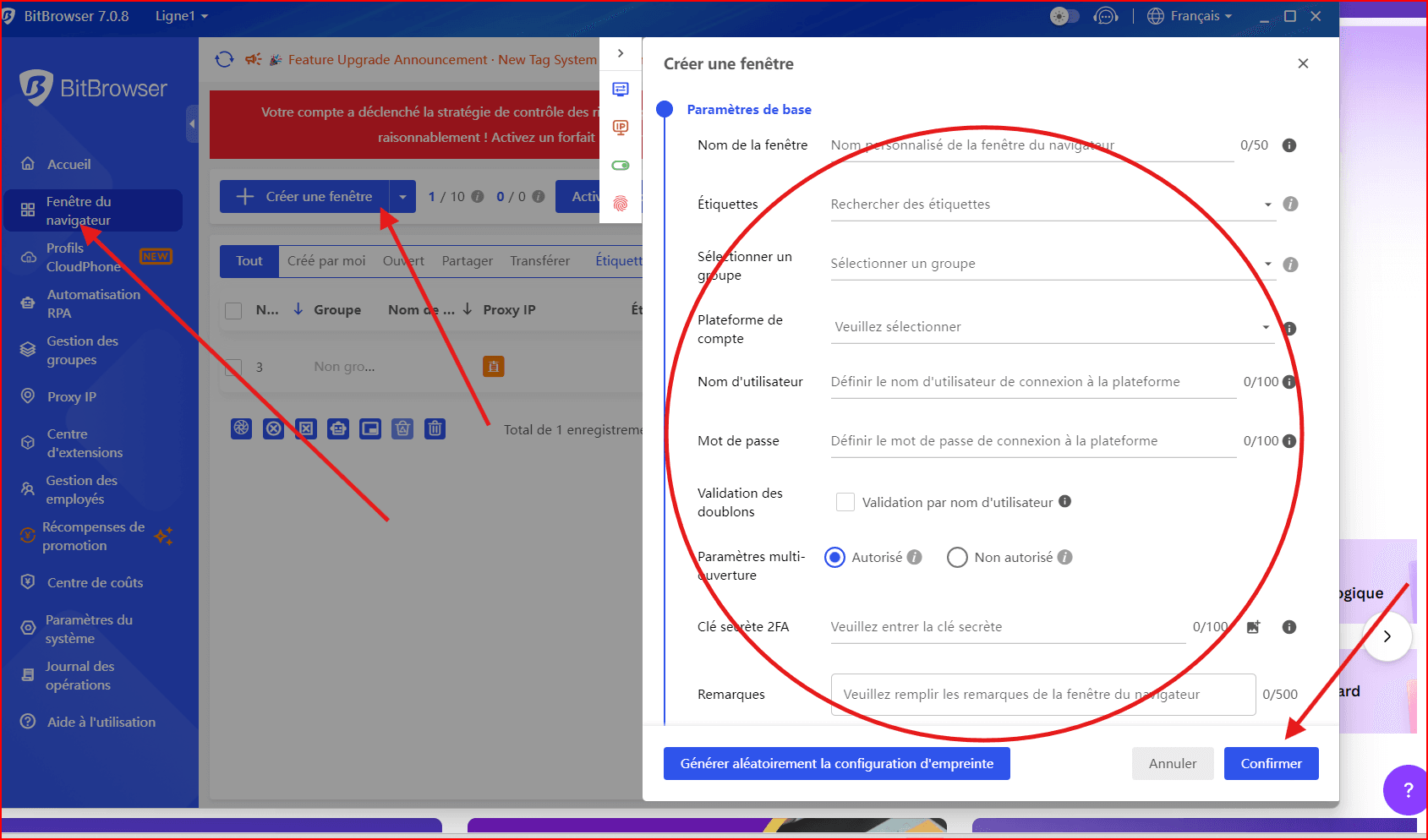The width and height of the screenshot is (1428, 840).
Task: Select the Autorisé radio button
Action: pyautogui.click(x=834, y=558)
